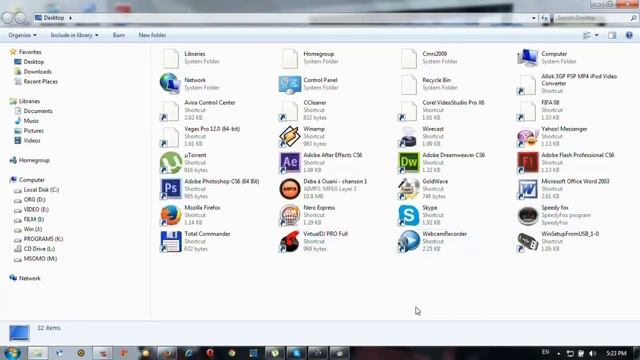Select the Avira Control Center shortcut
The image size is (640, 360).
pyautogui.click(x=198, y=110)
